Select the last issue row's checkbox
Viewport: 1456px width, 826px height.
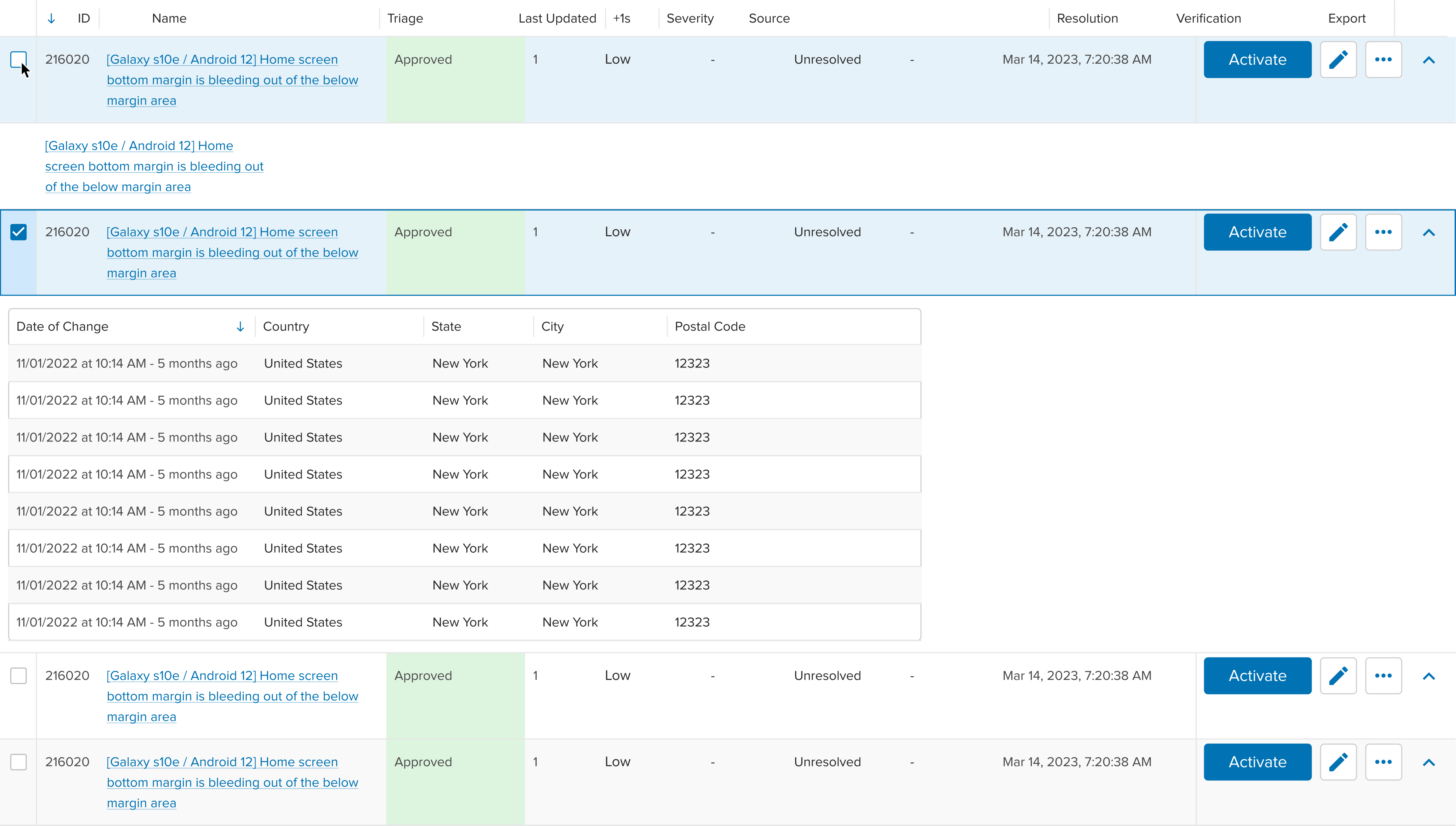[x=19, y=762]
